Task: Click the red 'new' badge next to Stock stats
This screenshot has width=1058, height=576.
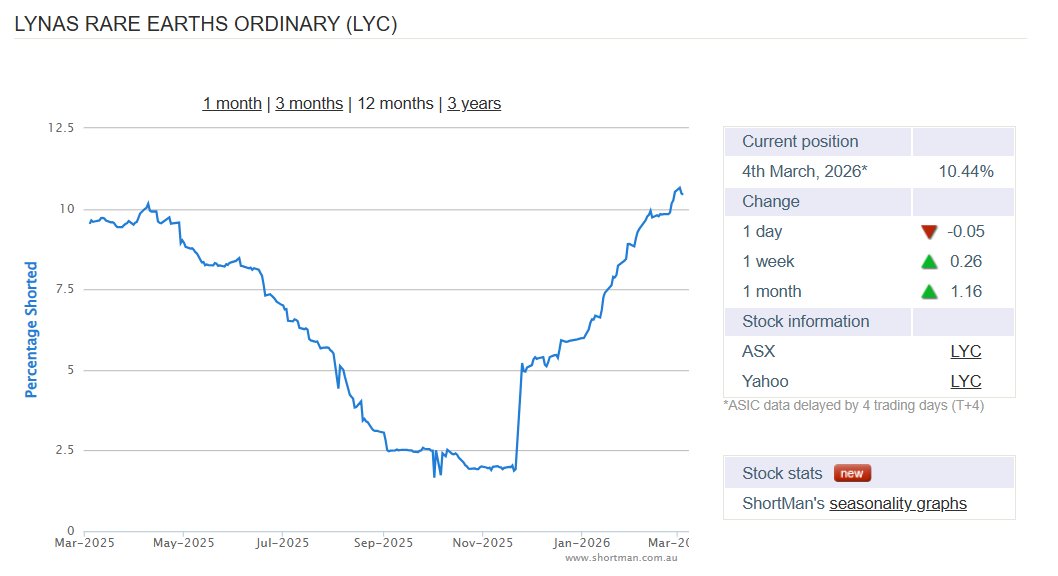Action: click(851, 472)
